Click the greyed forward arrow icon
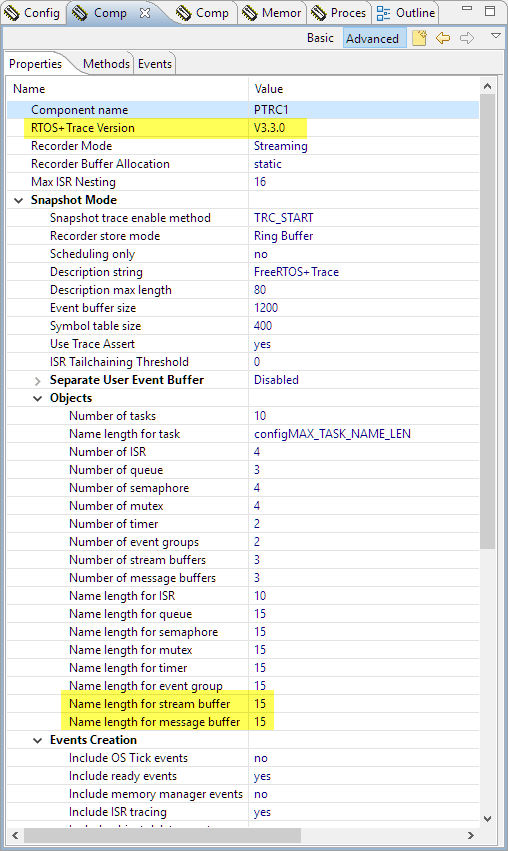 pyautogui.click(x=467, y=38)
